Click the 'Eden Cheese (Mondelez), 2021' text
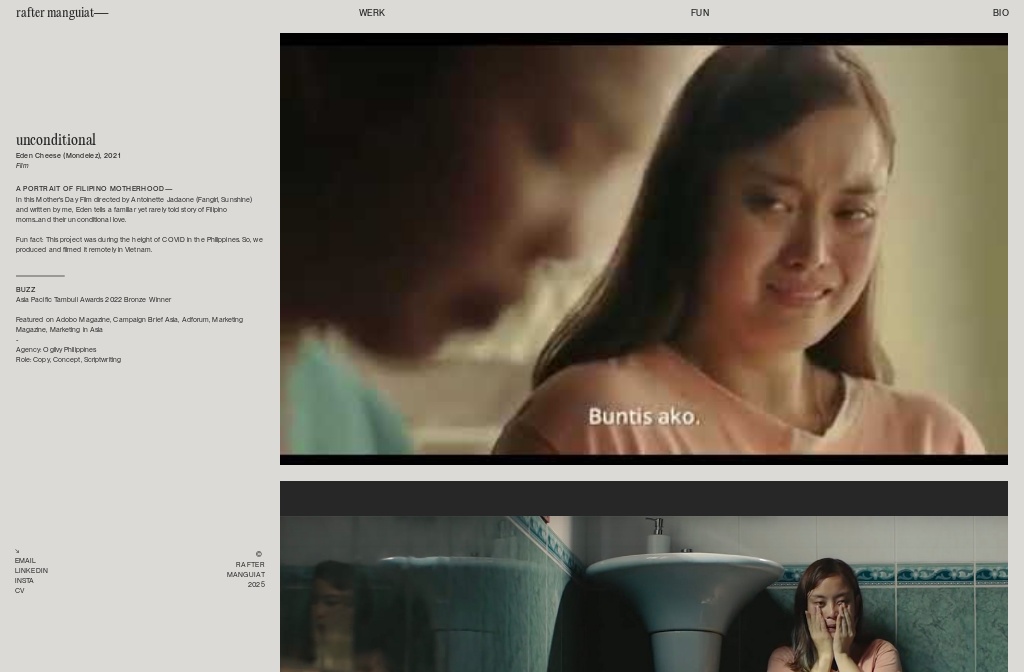 click(x=68, y=156)
